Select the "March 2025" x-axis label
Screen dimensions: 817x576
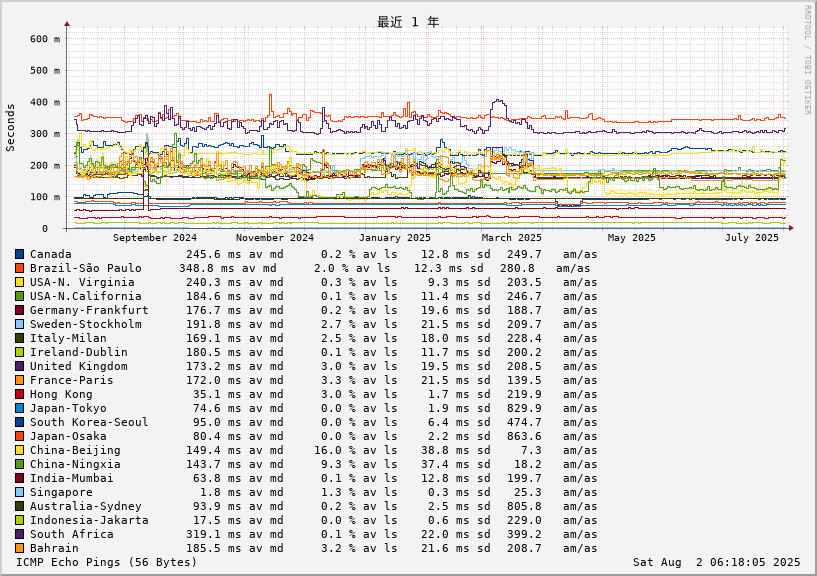(512, 238)
